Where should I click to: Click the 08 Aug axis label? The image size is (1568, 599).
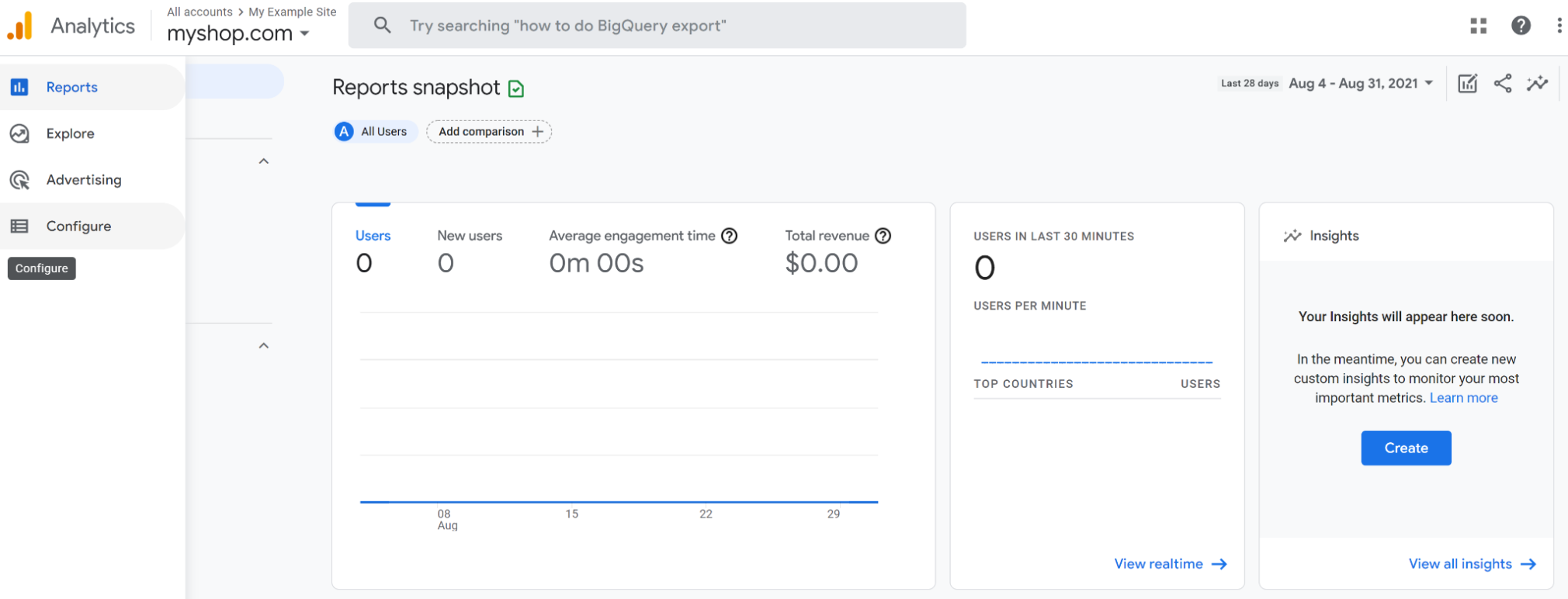[x=447, y=520]
